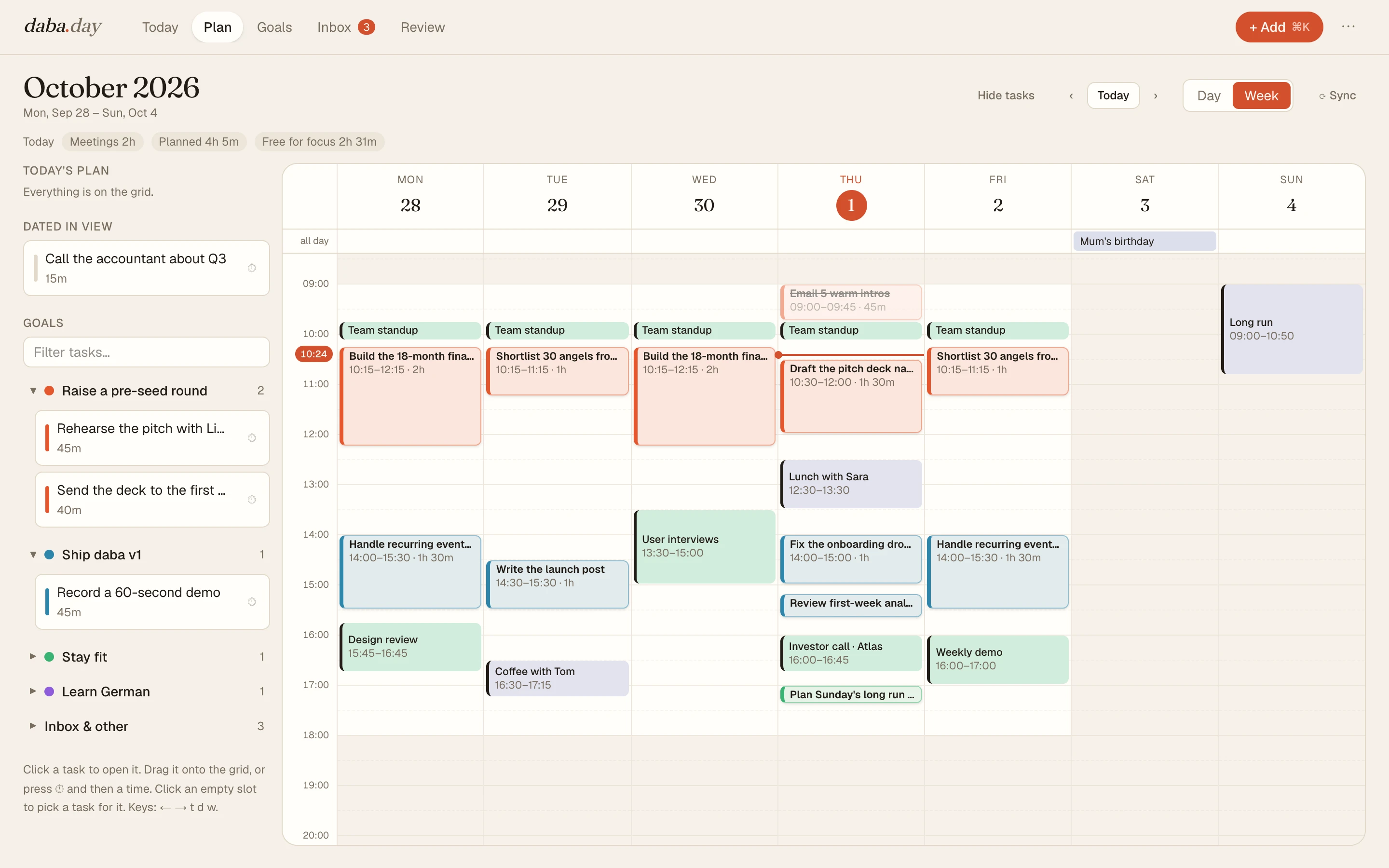Click the Inbox badge showing 3

(366, 27)
